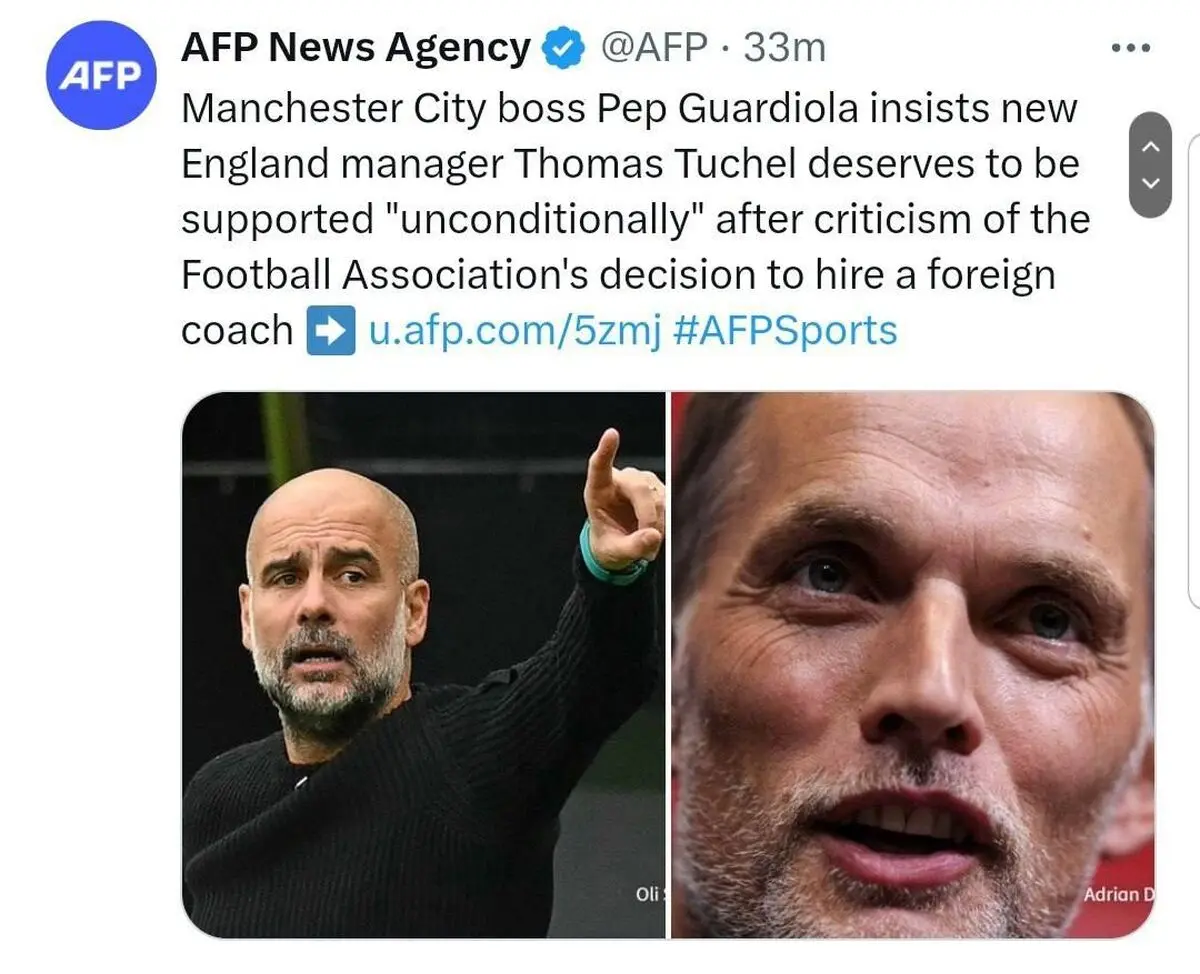Screen dimensions: 1200x974
Task: Click the AFP News Agency account name
Action: [x=356, y=47]
